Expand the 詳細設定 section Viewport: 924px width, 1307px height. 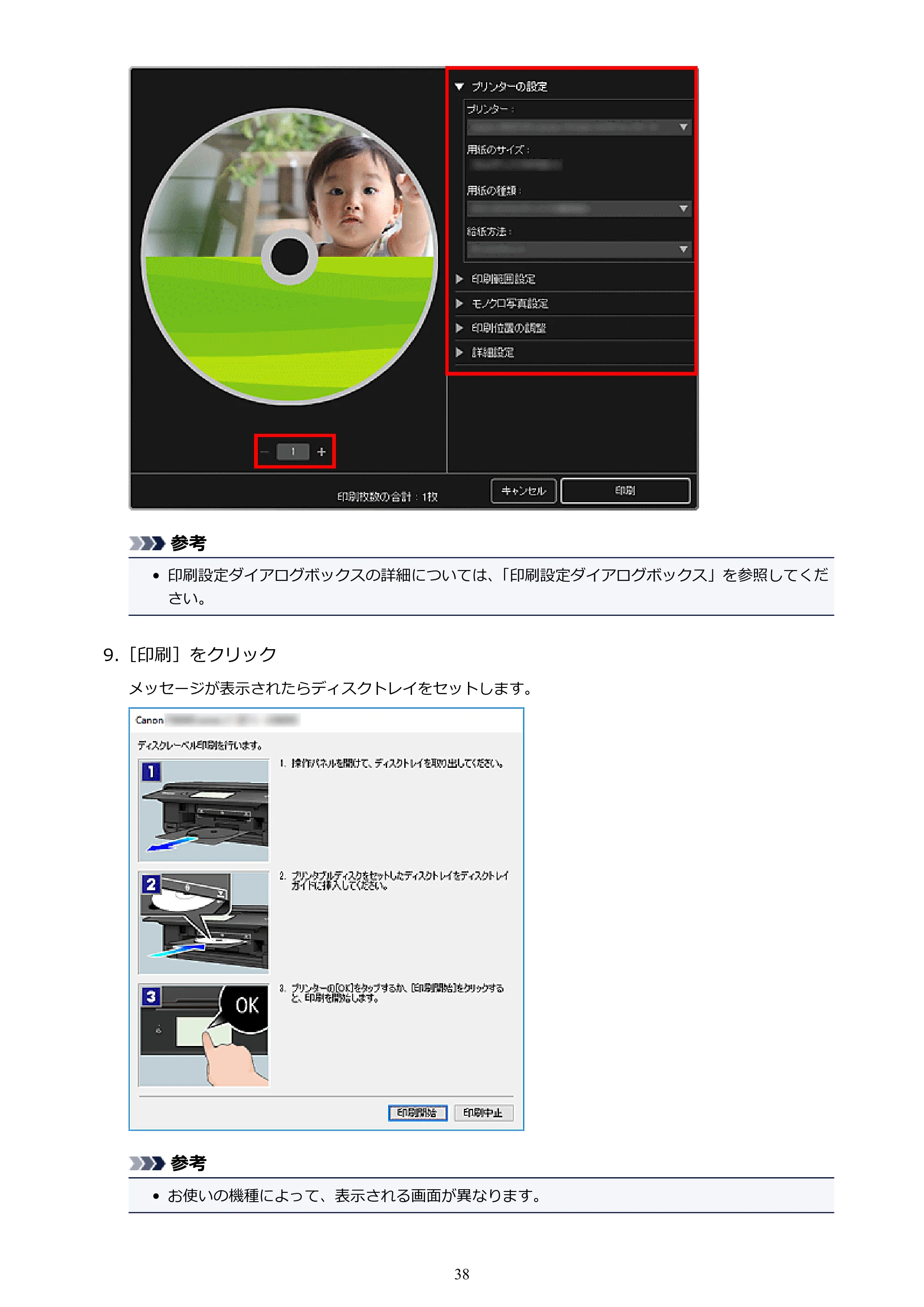(x=459, y=353)
